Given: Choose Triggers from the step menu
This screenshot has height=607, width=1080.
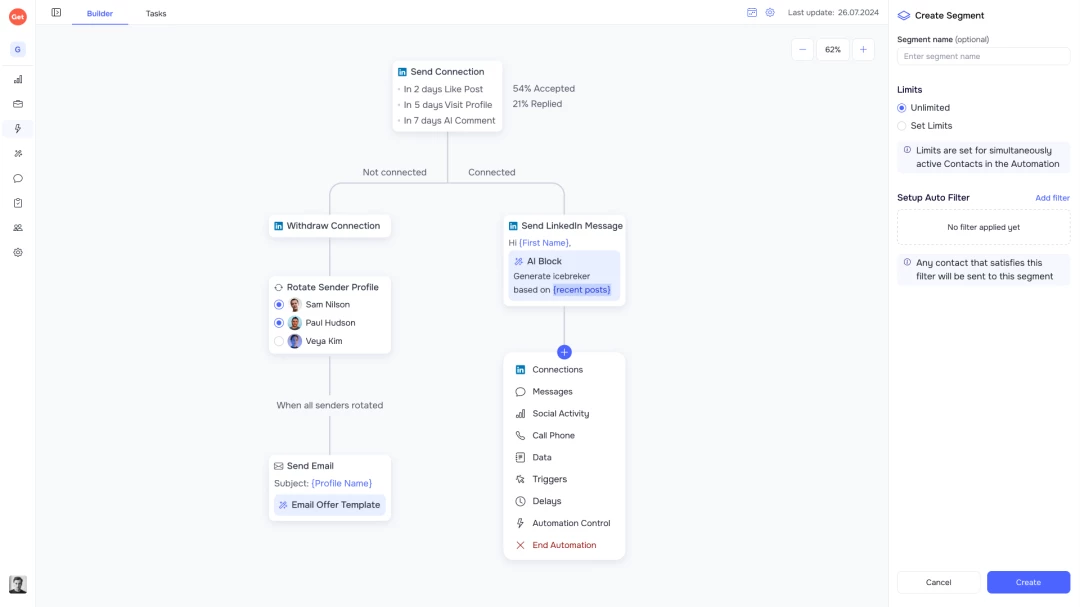Looking at the screenshot, I should [x=549, y=479].
